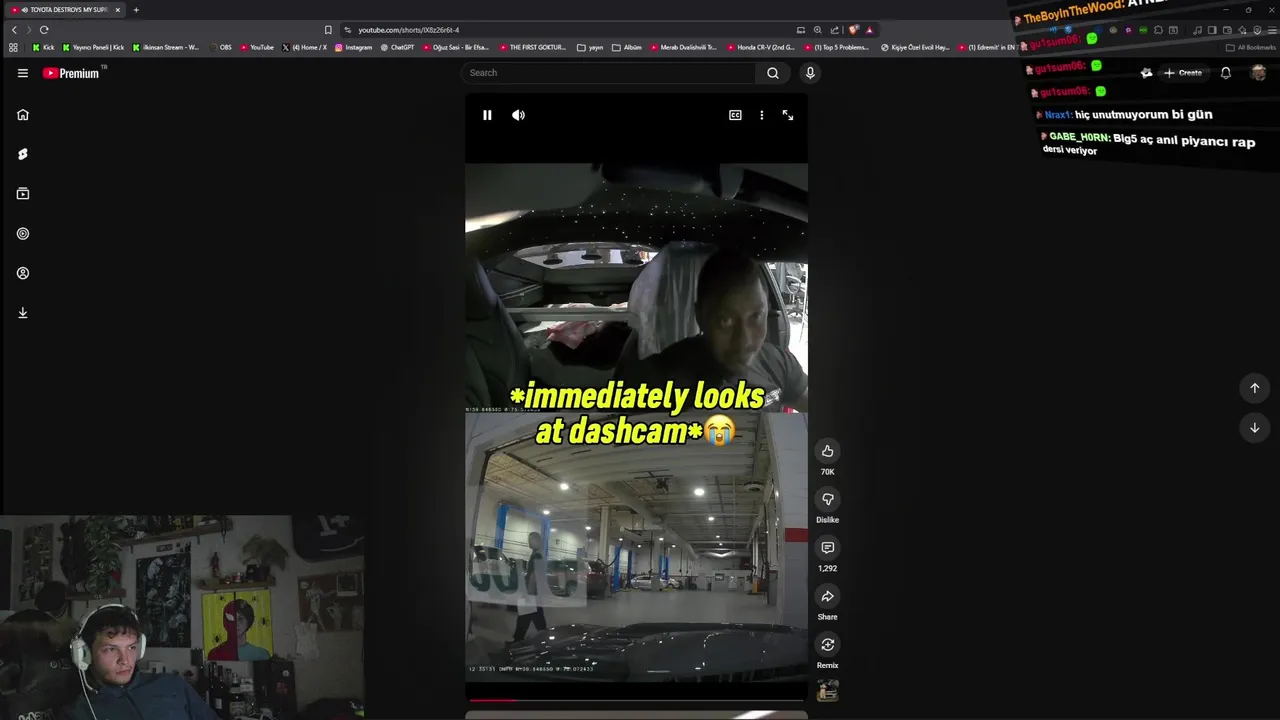1280x720 pixels.
Task: Open the Instagram bookmark
Action: pyautogui.click(x=353, y=47)
